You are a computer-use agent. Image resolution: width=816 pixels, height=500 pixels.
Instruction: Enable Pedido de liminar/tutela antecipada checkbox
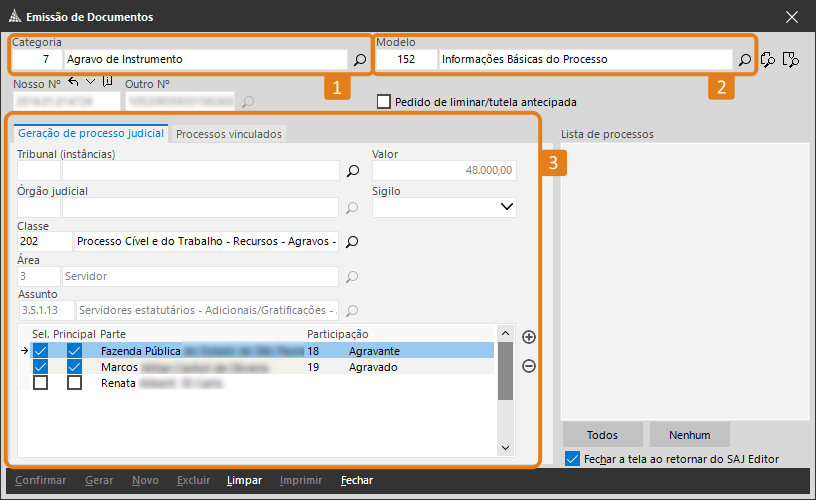point(383,102)
